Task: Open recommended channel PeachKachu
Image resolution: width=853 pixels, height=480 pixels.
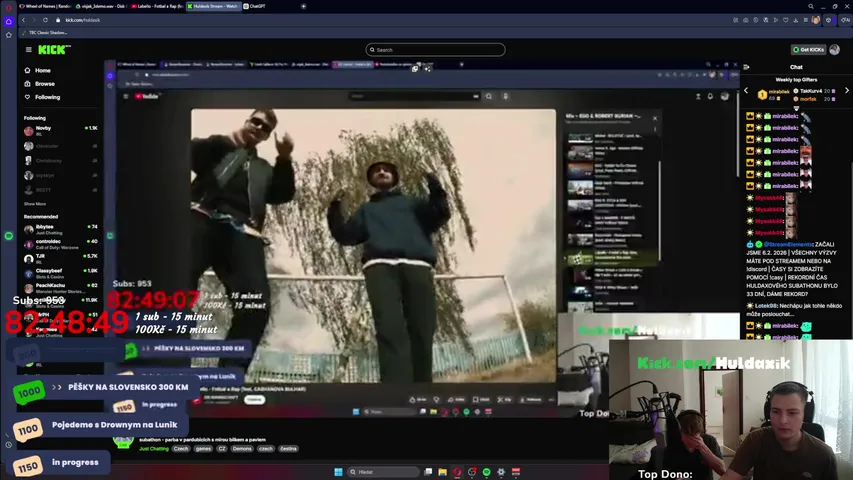Action: (60, 288)
